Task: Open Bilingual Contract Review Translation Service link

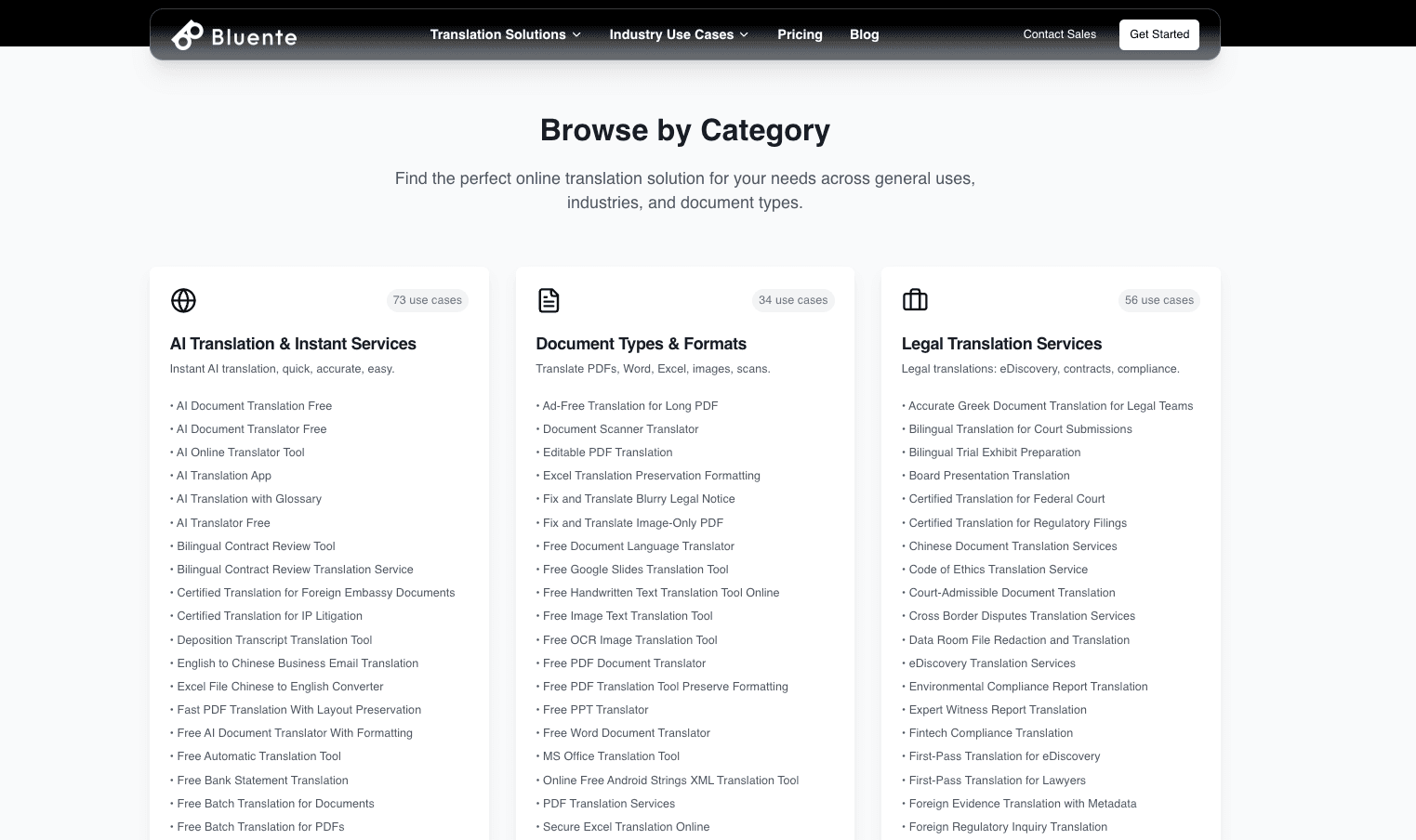Action: click(295, 570)
